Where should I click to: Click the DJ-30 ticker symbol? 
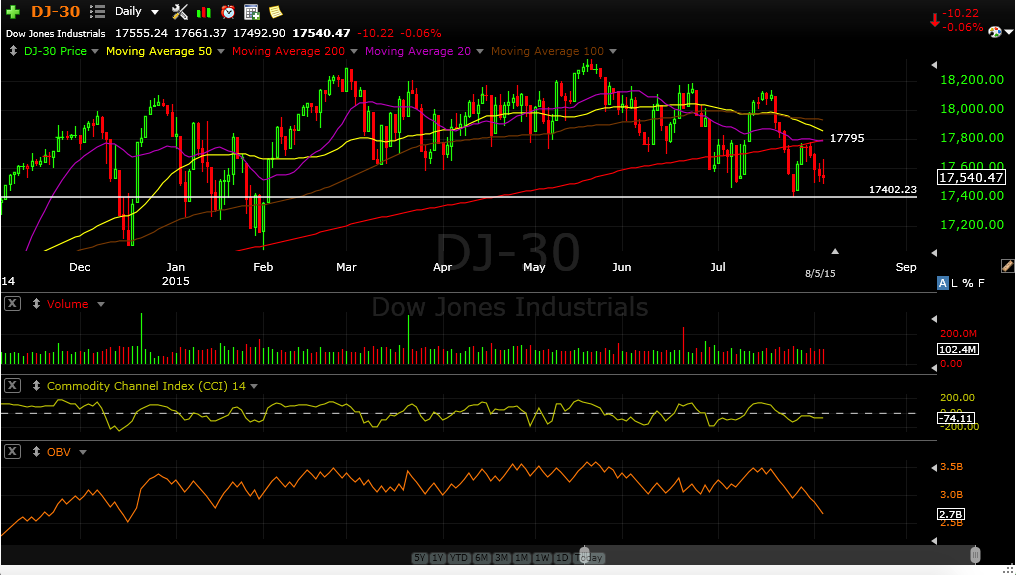pos(56,12)
